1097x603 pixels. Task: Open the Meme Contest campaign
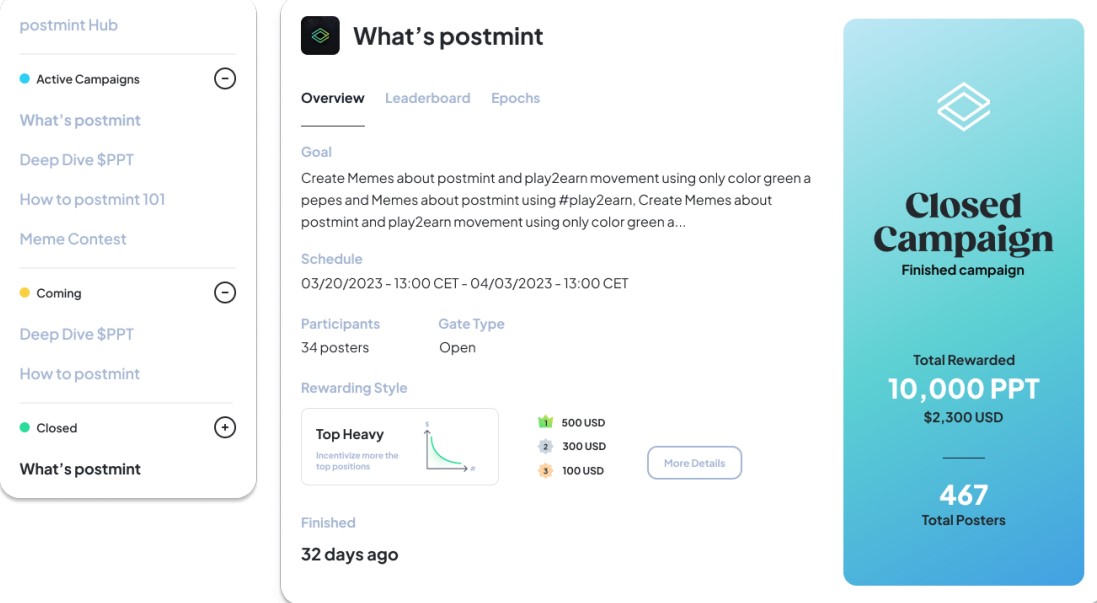73,239
